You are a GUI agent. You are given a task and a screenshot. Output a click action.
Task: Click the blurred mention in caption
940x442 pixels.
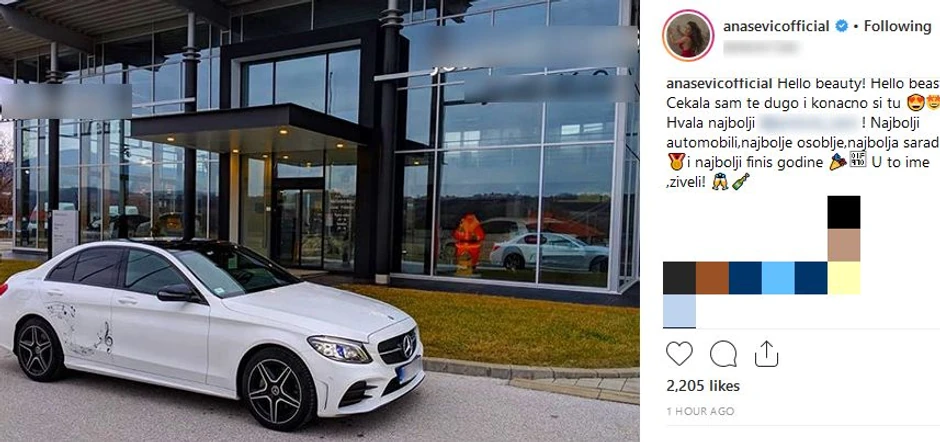(x=809, y=123)
